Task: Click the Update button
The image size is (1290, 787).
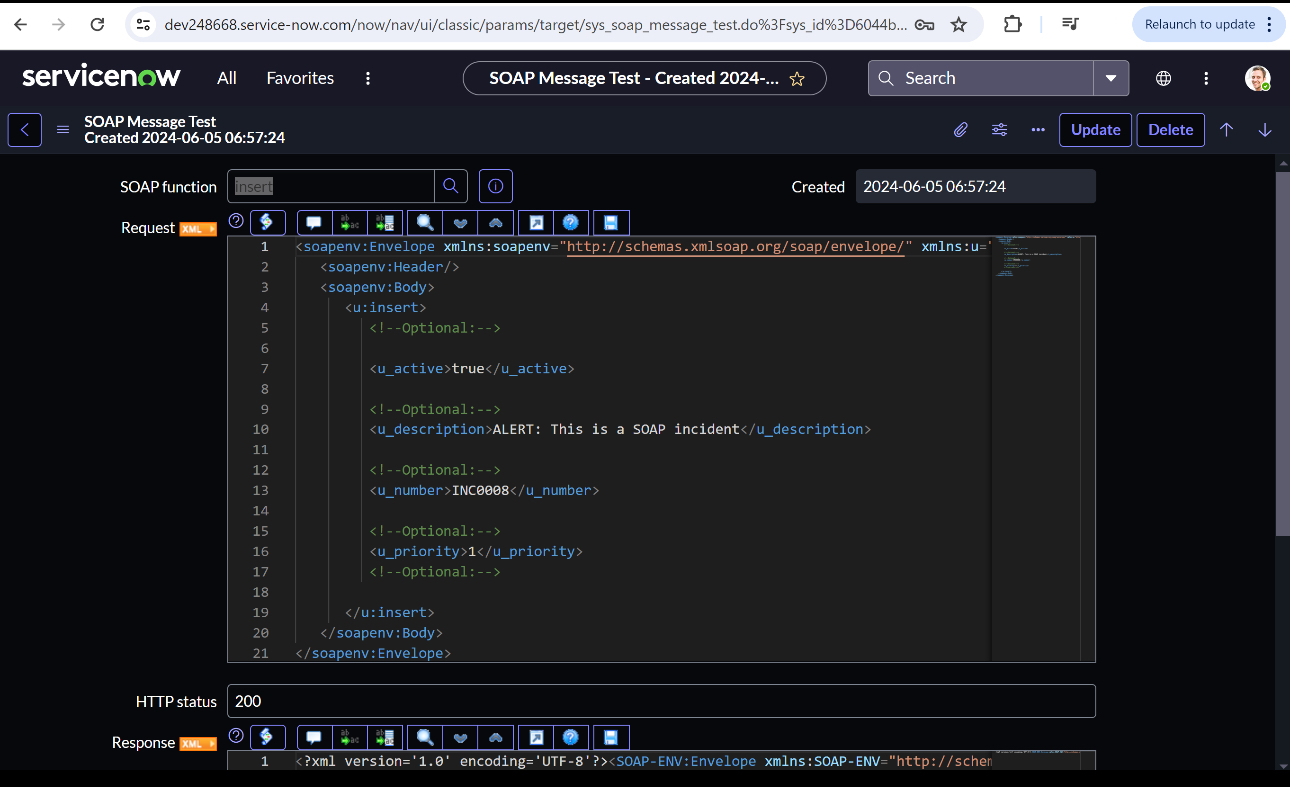Action: click(x=1095, y=130)
